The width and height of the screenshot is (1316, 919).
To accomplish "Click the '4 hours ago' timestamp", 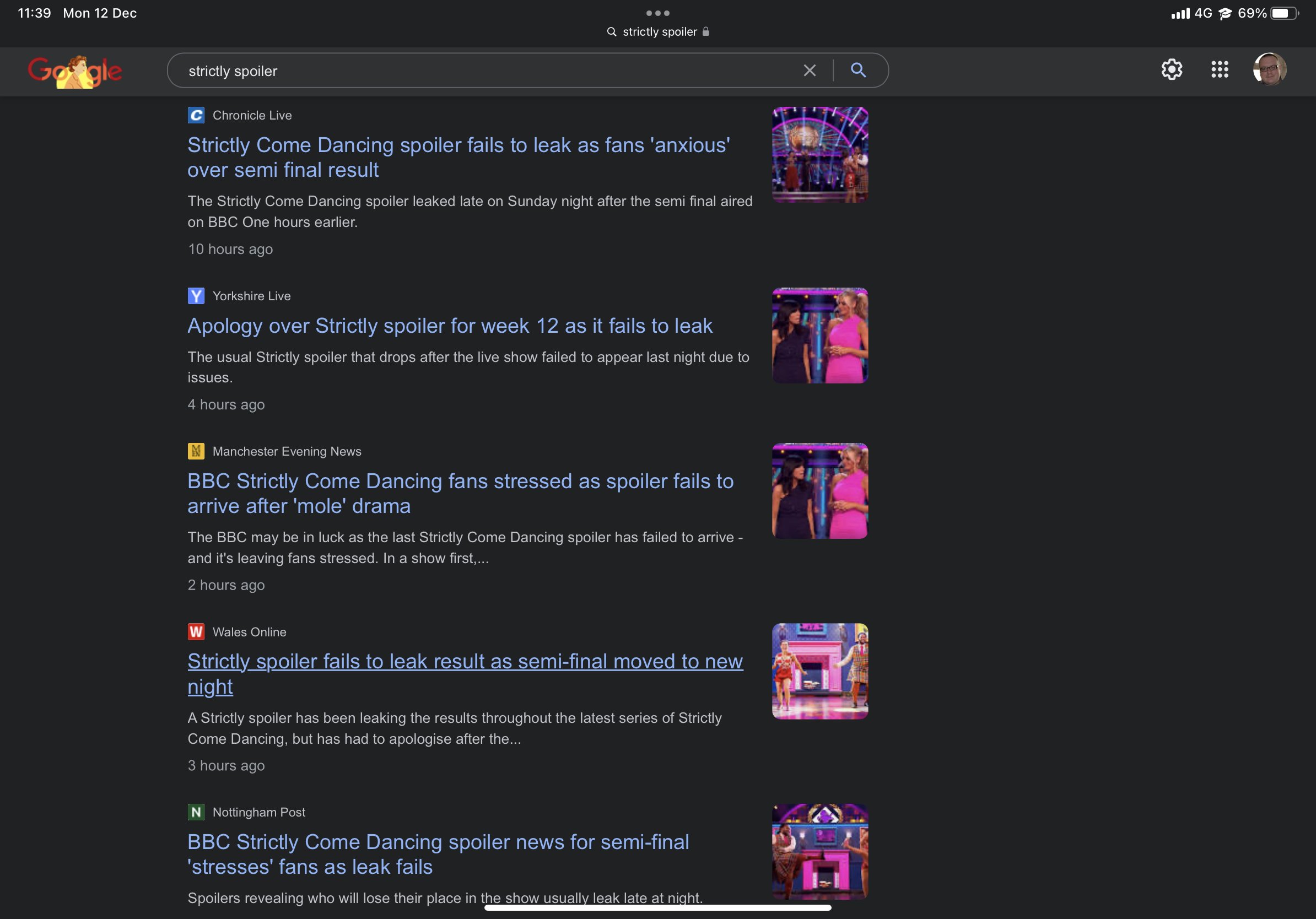I will (x=226, y=404).
